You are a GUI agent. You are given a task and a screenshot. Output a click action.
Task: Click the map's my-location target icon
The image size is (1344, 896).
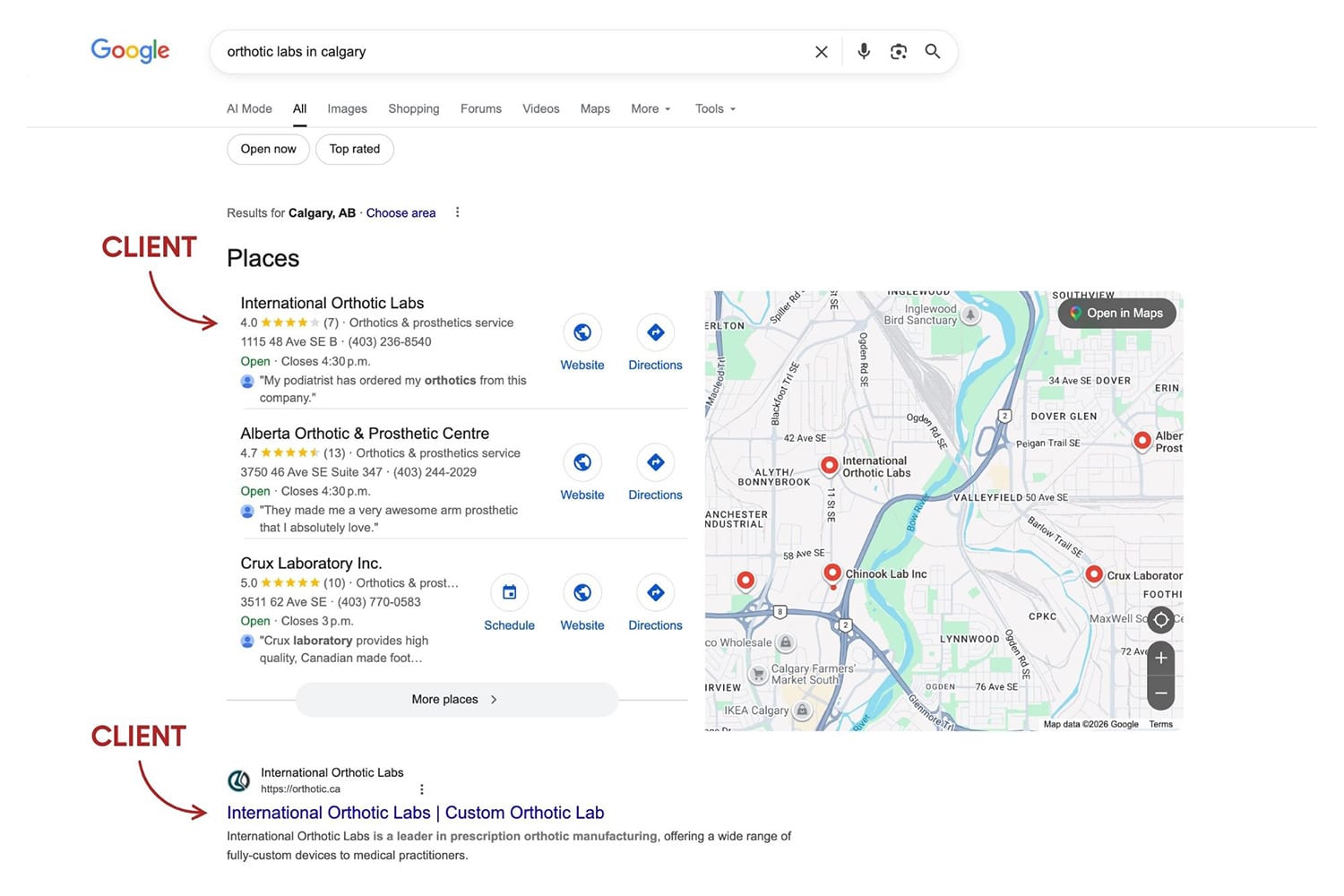(x=1160, y=619)
